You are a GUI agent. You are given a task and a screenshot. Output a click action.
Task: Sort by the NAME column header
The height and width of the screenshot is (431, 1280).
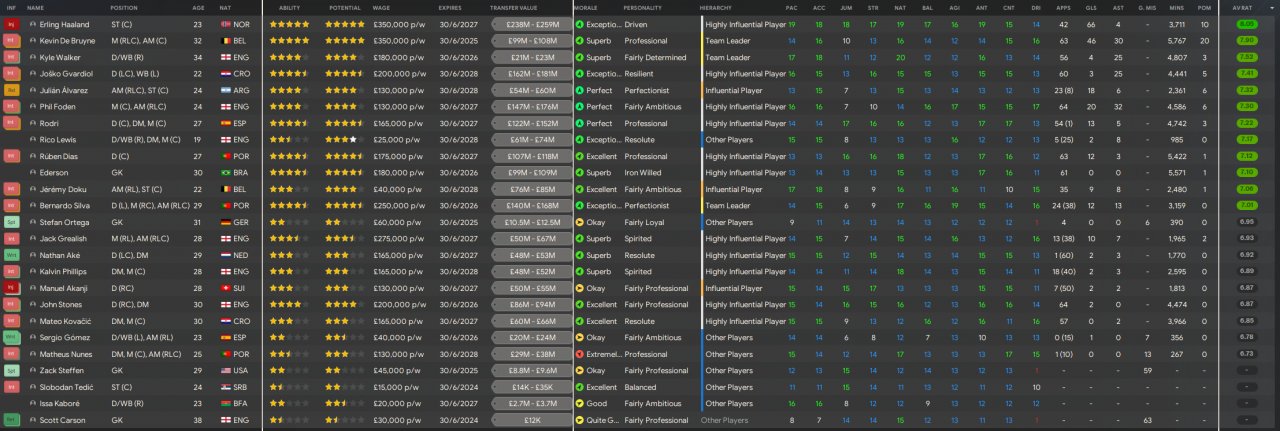[x=35, y=7]
